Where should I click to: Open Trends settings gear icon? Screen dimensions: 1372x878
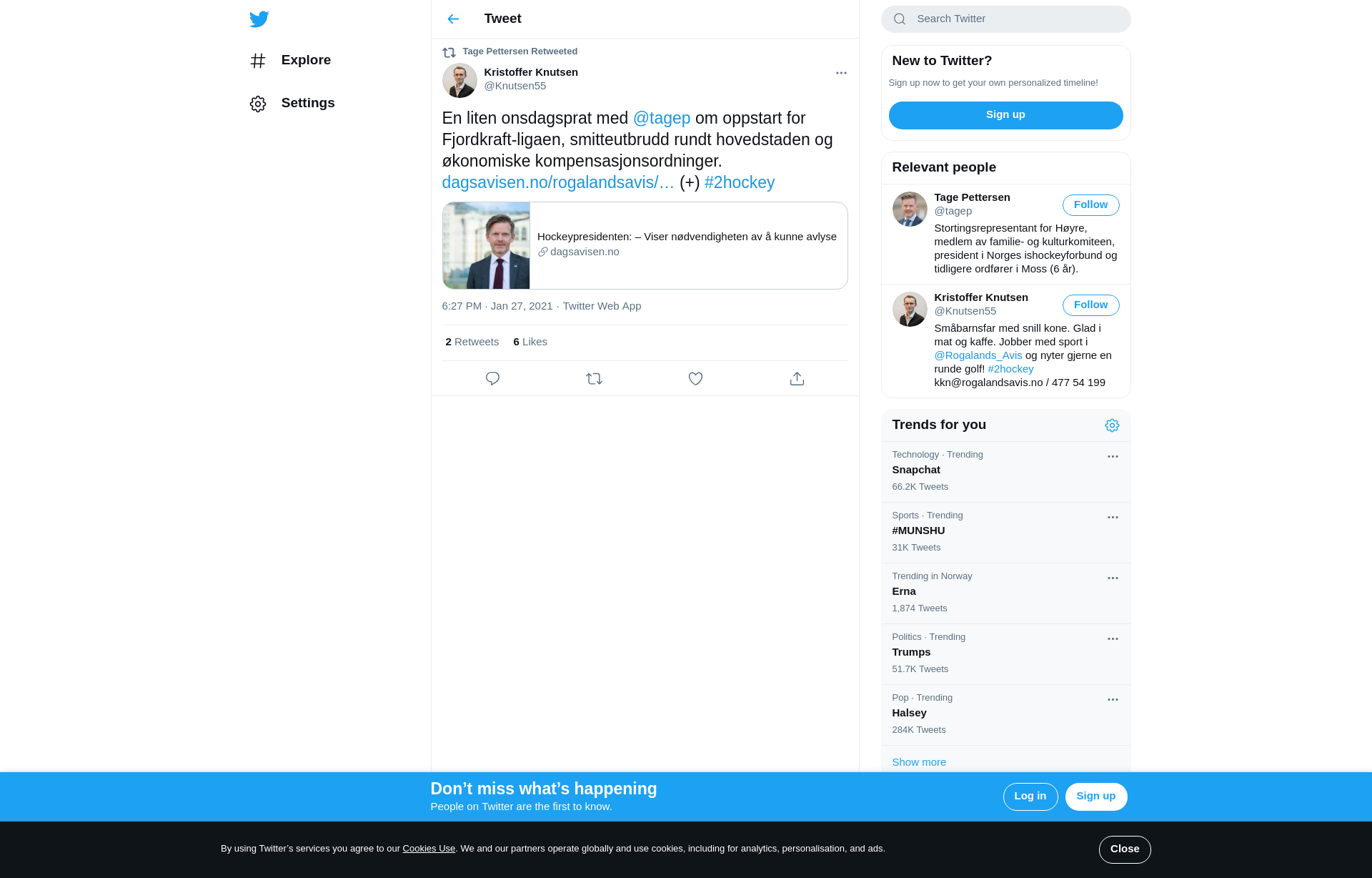1112,425
